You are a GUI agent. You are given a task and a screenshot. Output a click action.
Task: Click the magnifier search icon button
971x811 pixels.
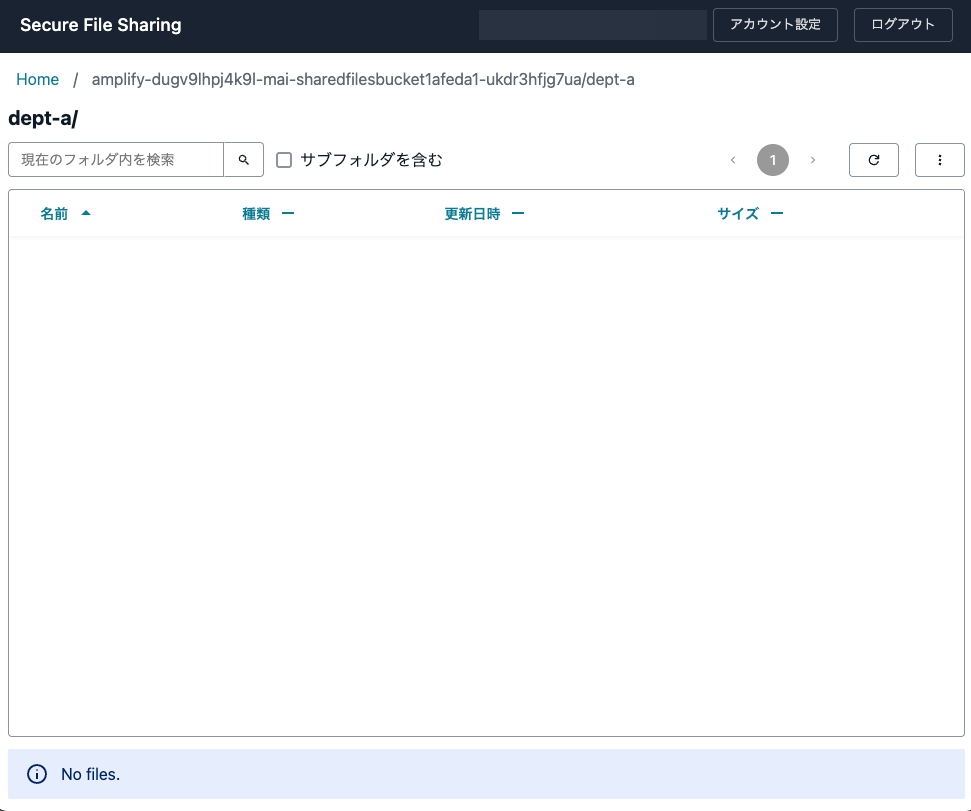[243, 160]
